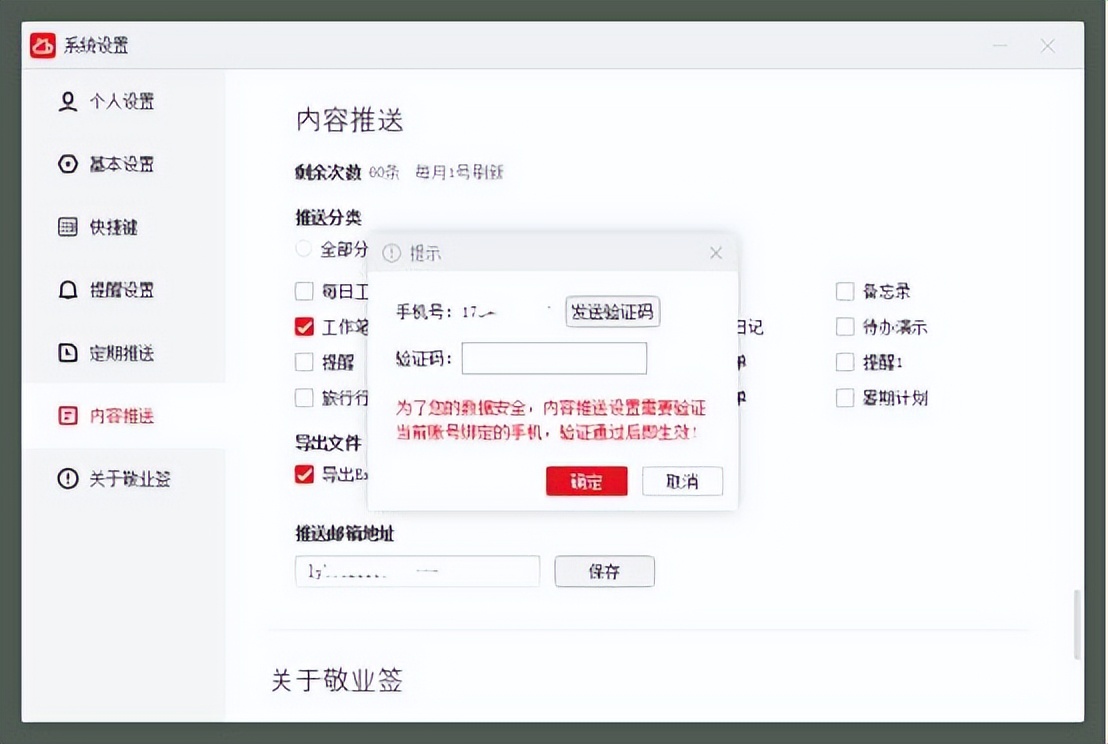The height and width of the screenshot is (744, 1108).
Task: Check the 提醒1 checkbox
Action: click(x=844, y=361)
